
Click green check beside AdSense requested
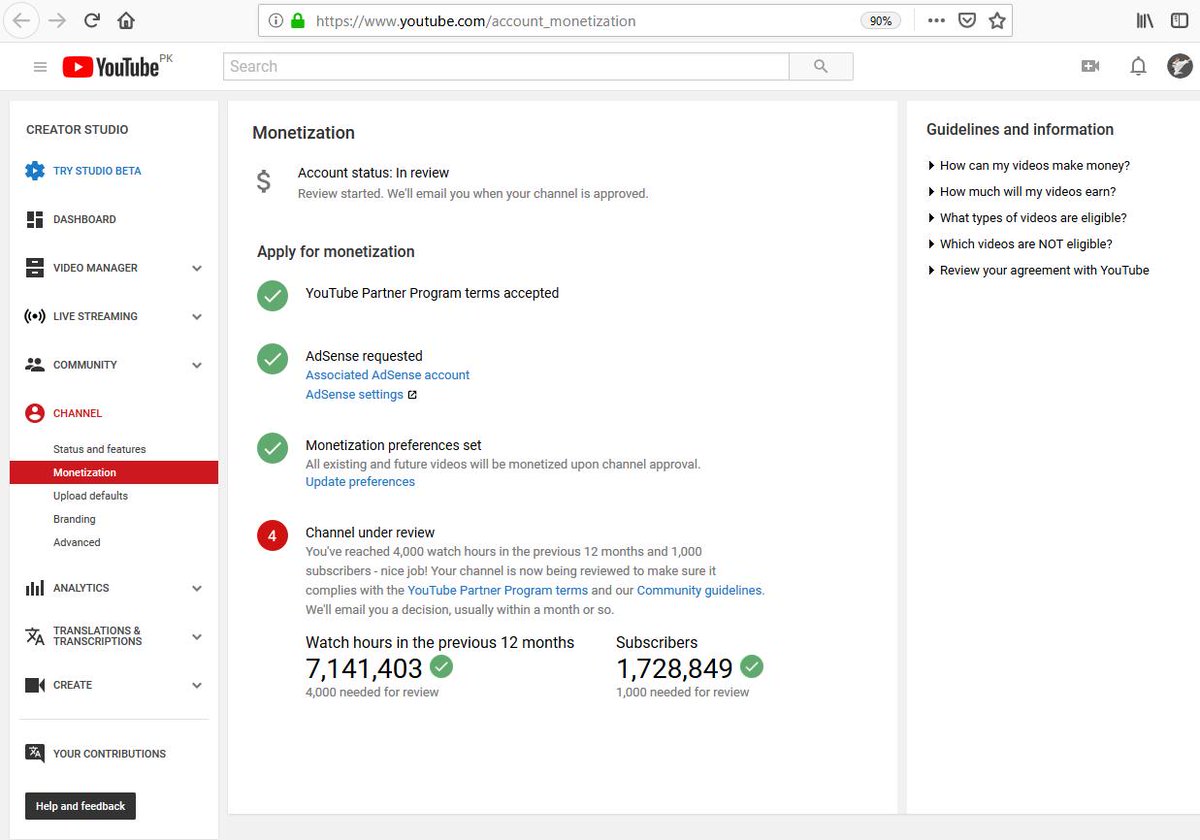click(x=272, y=359)
